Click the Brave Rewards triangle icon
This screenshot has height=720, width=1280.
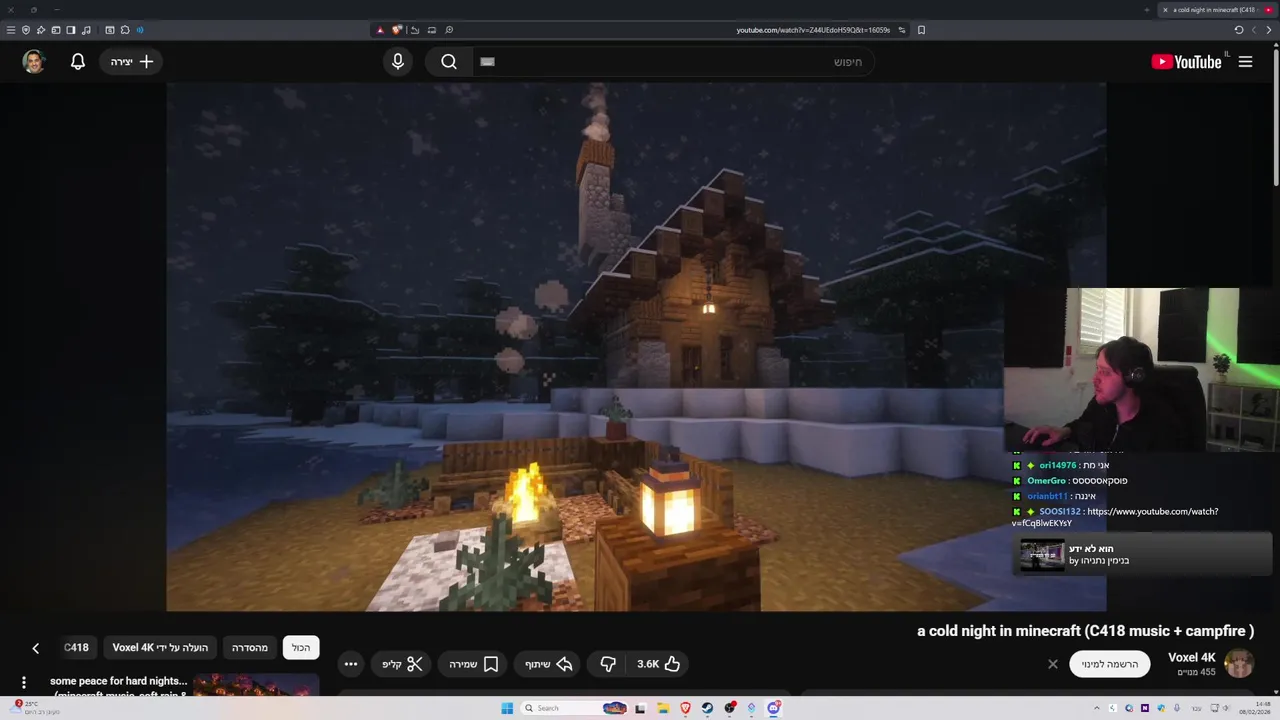(x=380, y=30)
